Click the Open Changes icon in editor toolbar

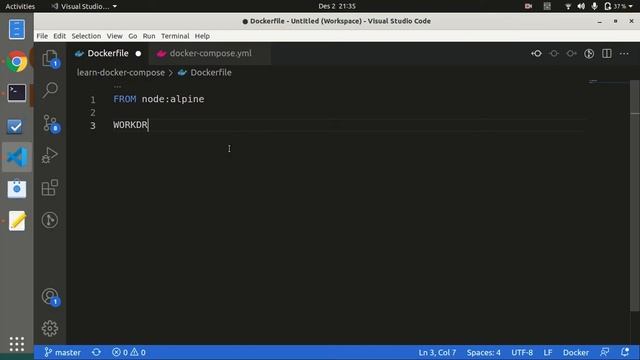click(x=536, y=53)
